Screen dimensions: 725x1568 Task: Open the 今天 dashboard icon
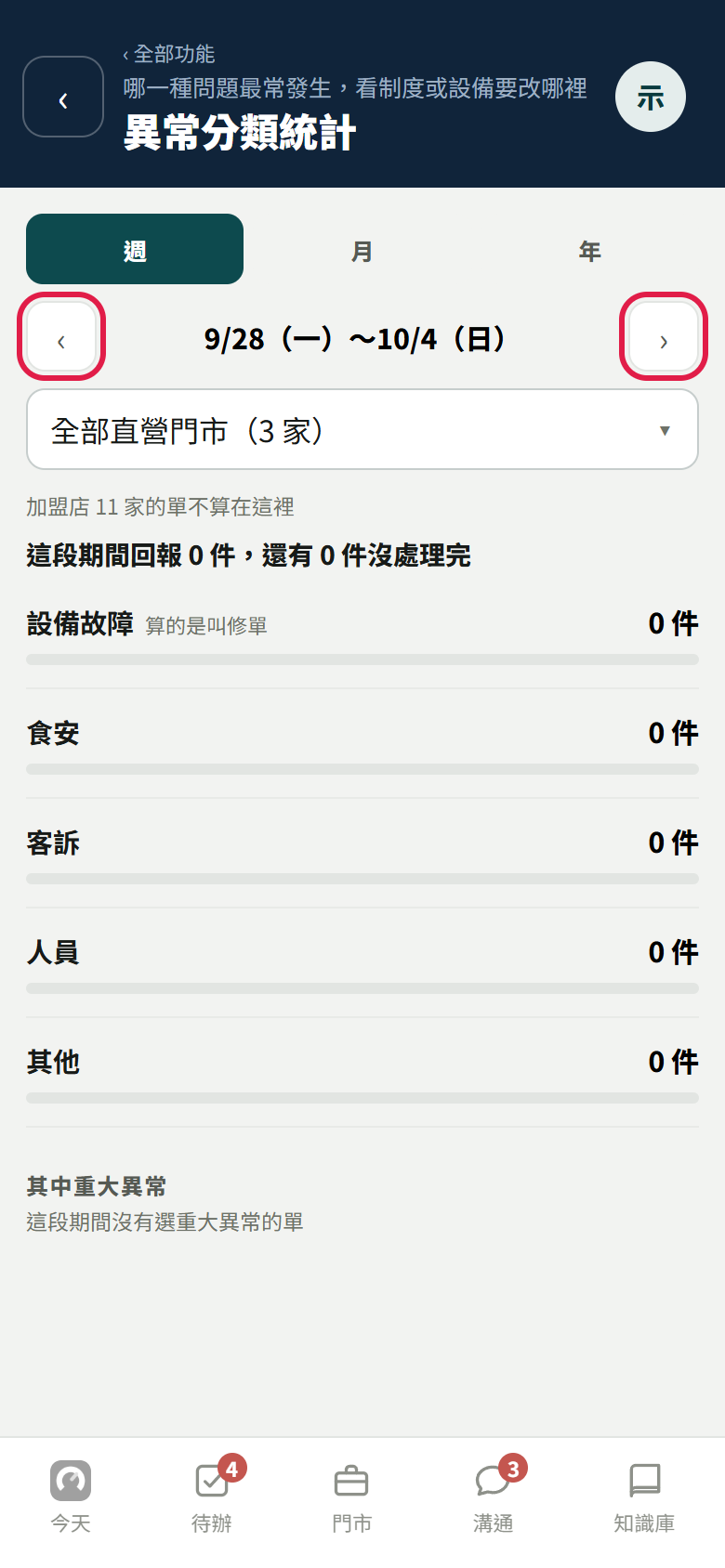[71, 1481]
